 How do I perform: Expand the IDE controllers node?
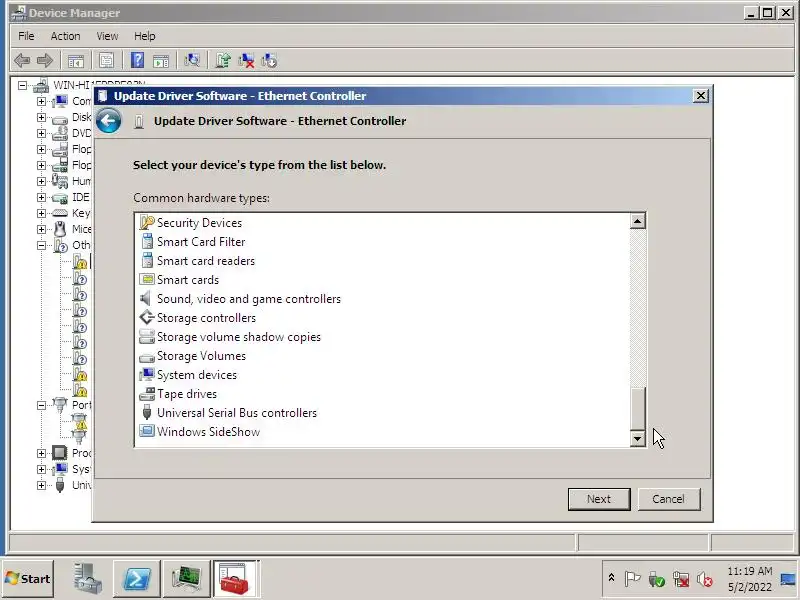pyautogui.click(x=41, y=197)
